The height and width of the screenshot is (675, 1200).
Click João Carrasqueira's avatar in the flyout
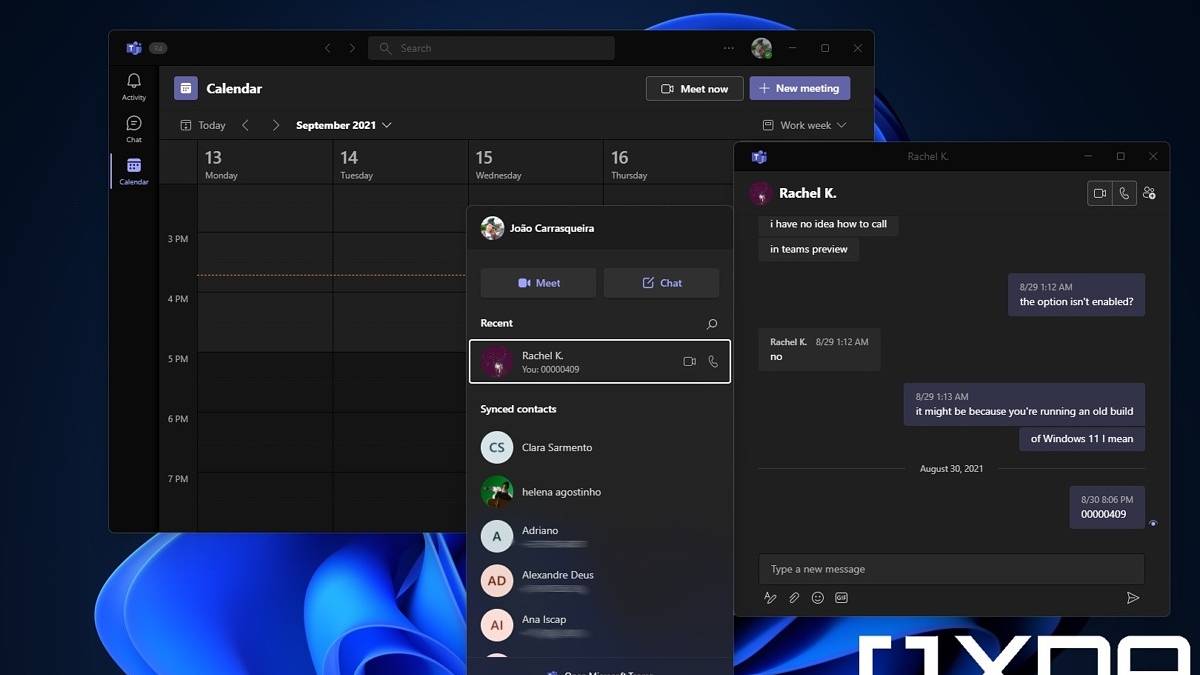tap(492, 228)
